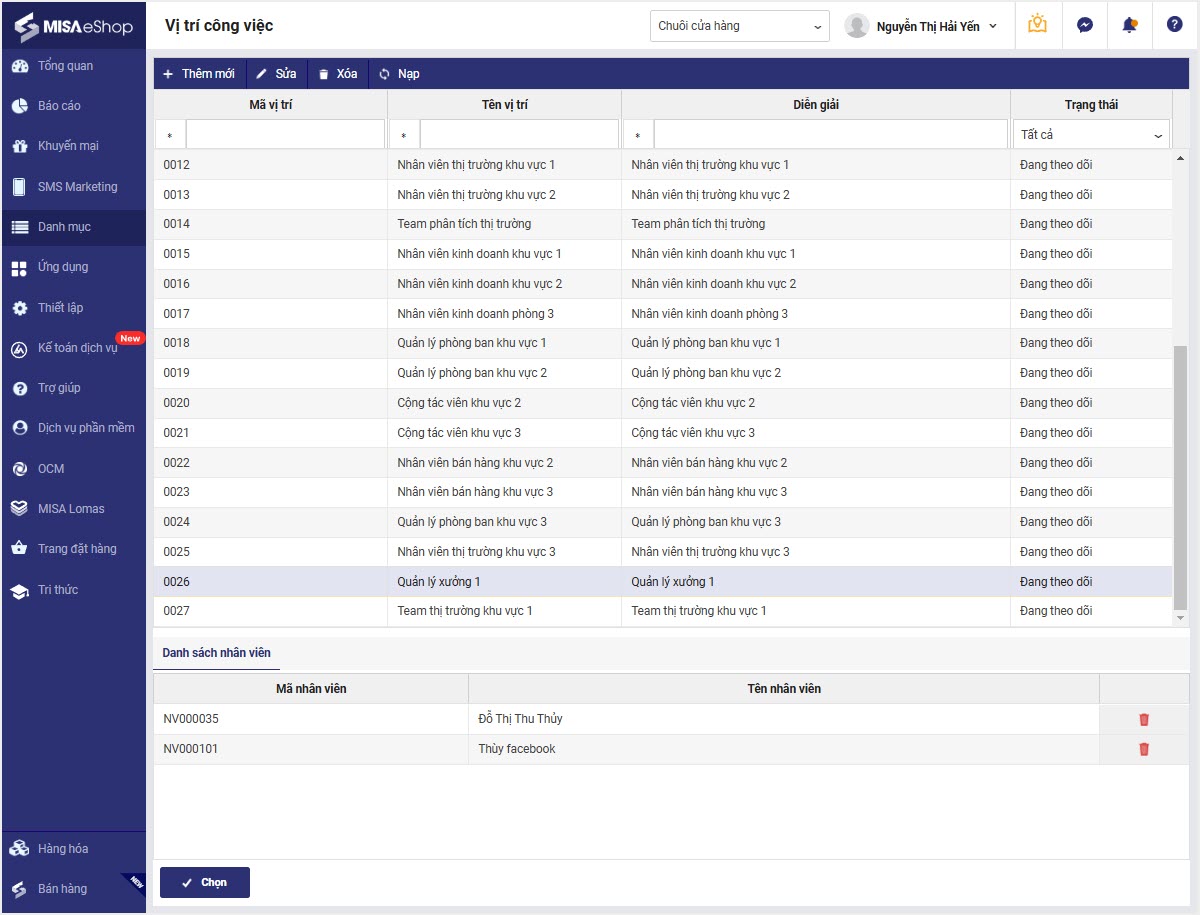Image resolution: width=1200 pixels, height=915 pixels.
Task: Select row with code 0012
Action: click(x=663, y=165)
